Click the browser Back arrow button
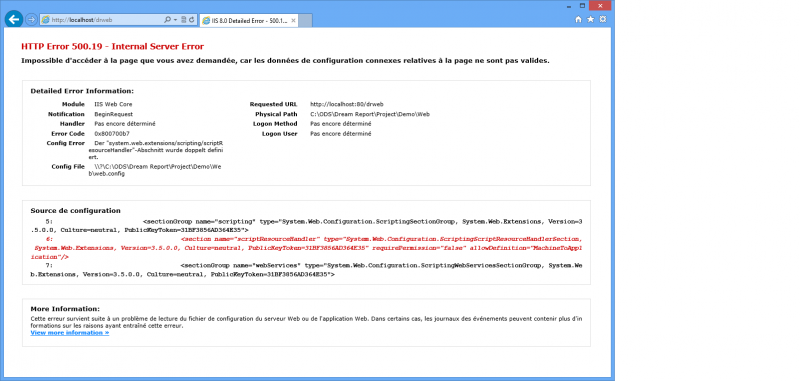This screenshot has height=381, width=800. 13,19
